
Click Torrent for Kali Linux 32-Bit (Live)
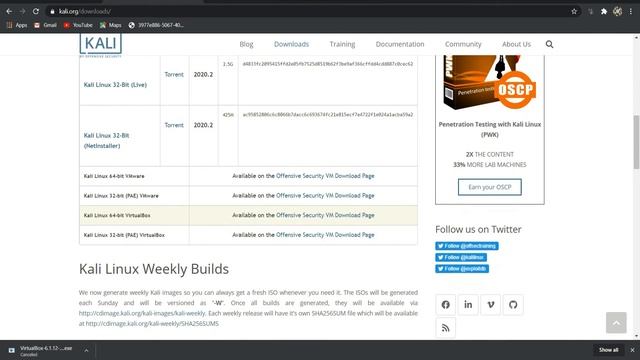pos(174,74)
